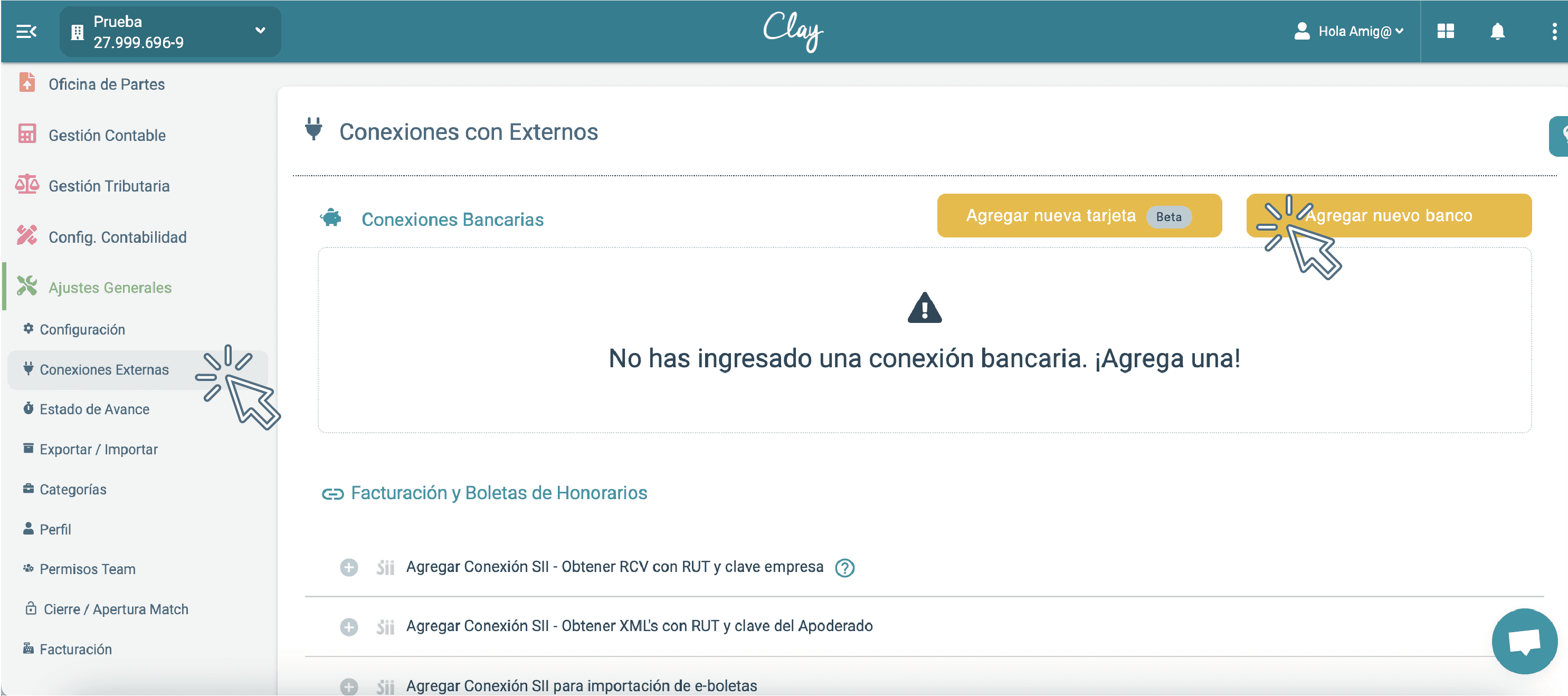Expand Conexión SII para importación de e-boletas
Viewport: 1568px width, 696px height.
(349, 685)
